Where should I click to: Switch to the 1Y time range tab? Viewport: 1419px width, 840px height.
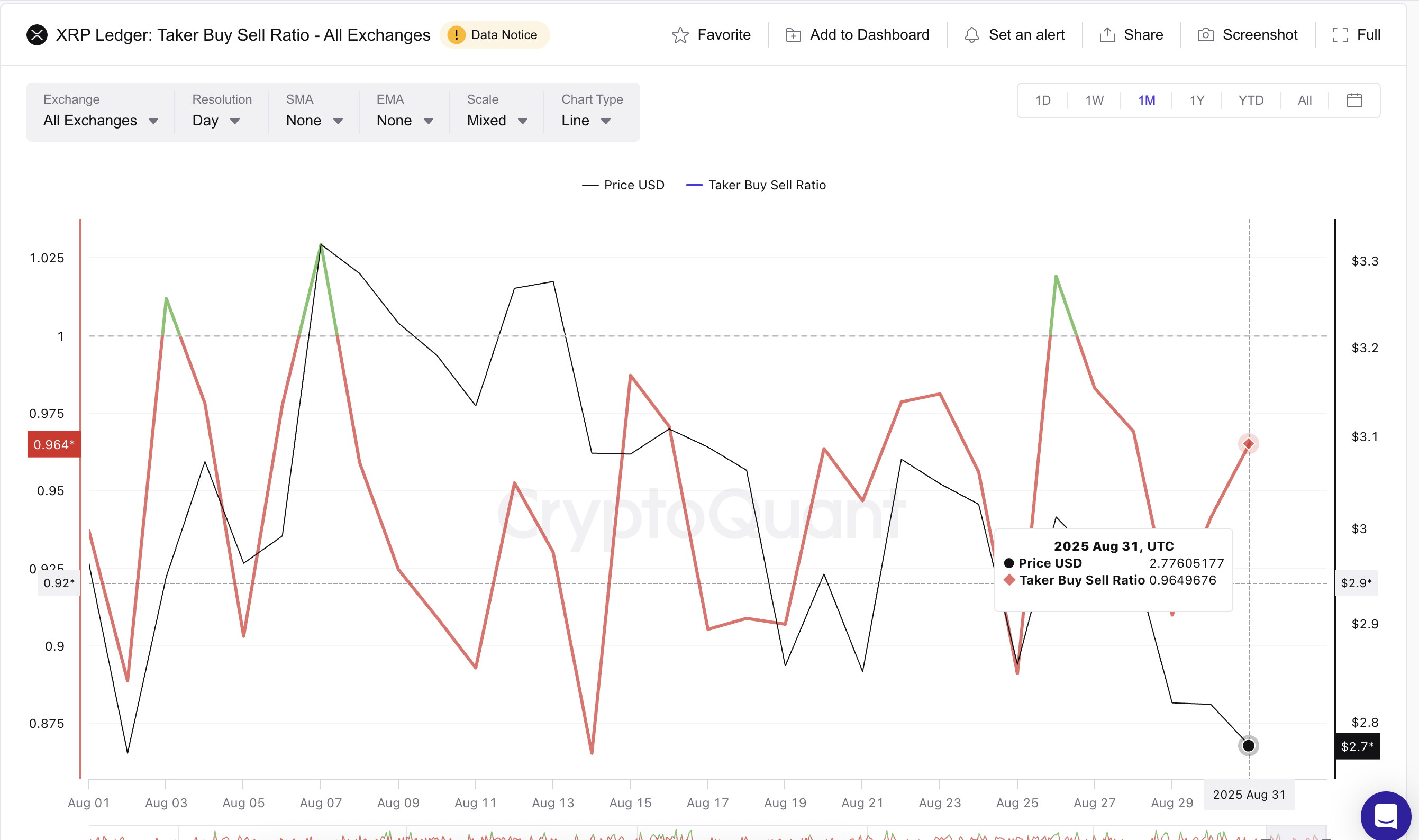[x=1197, y=100]
